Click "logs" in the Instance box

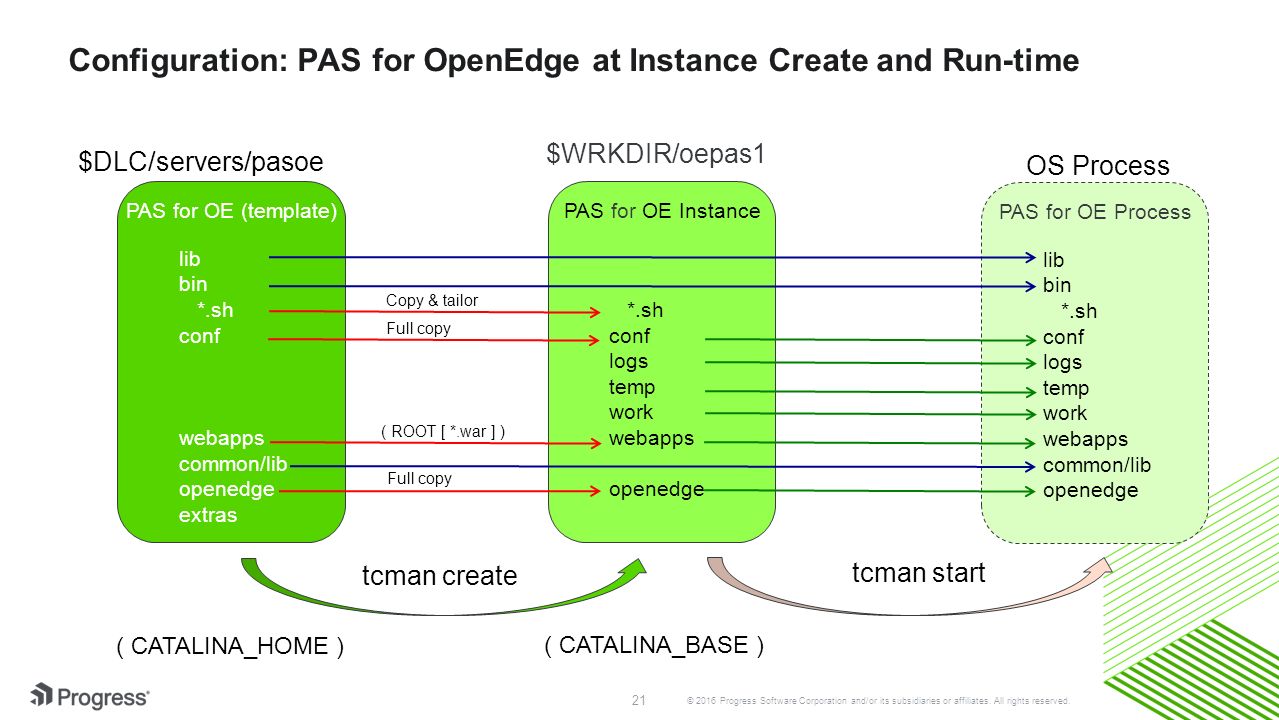coord(629,361)
